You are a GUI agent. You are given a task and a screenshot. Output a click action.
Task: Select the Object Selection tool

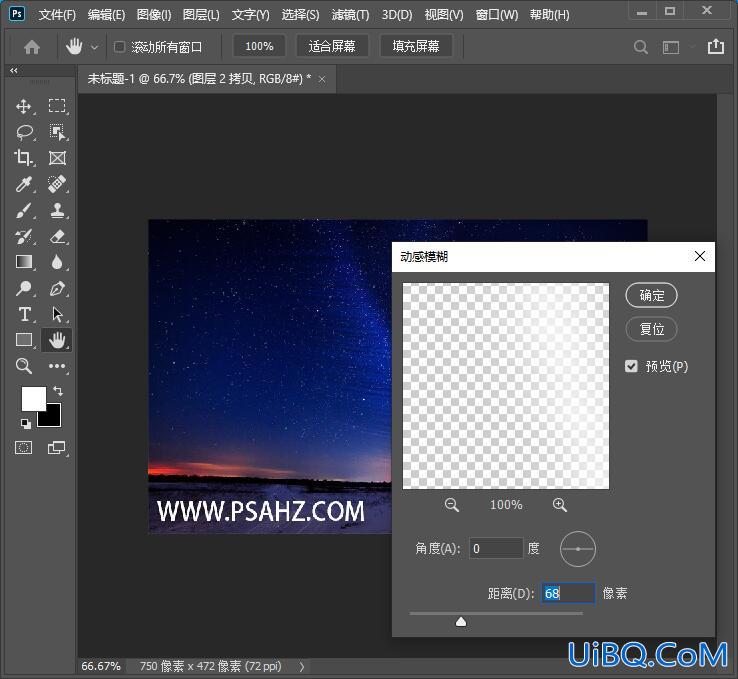click(57, 132)
